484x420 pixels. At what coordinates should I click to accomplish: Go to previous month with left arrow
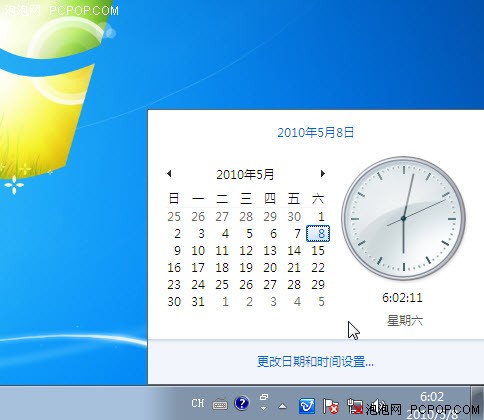point(169,174)
